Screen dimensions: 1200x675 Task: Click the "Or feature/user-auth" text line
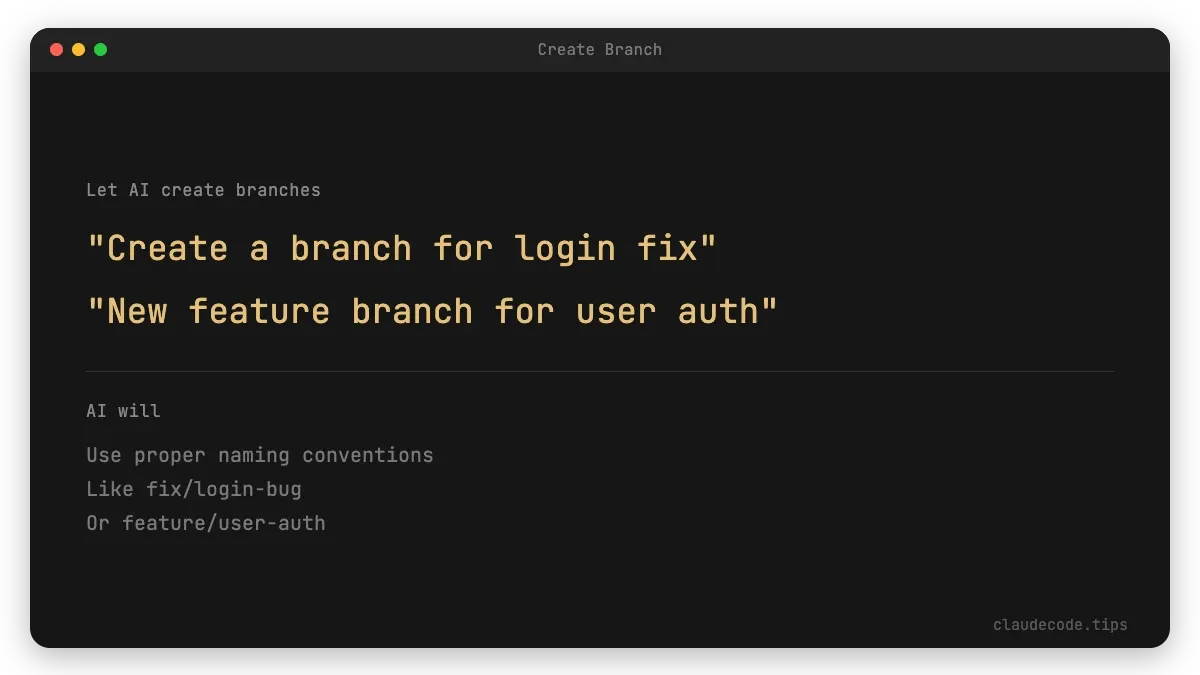205,523
